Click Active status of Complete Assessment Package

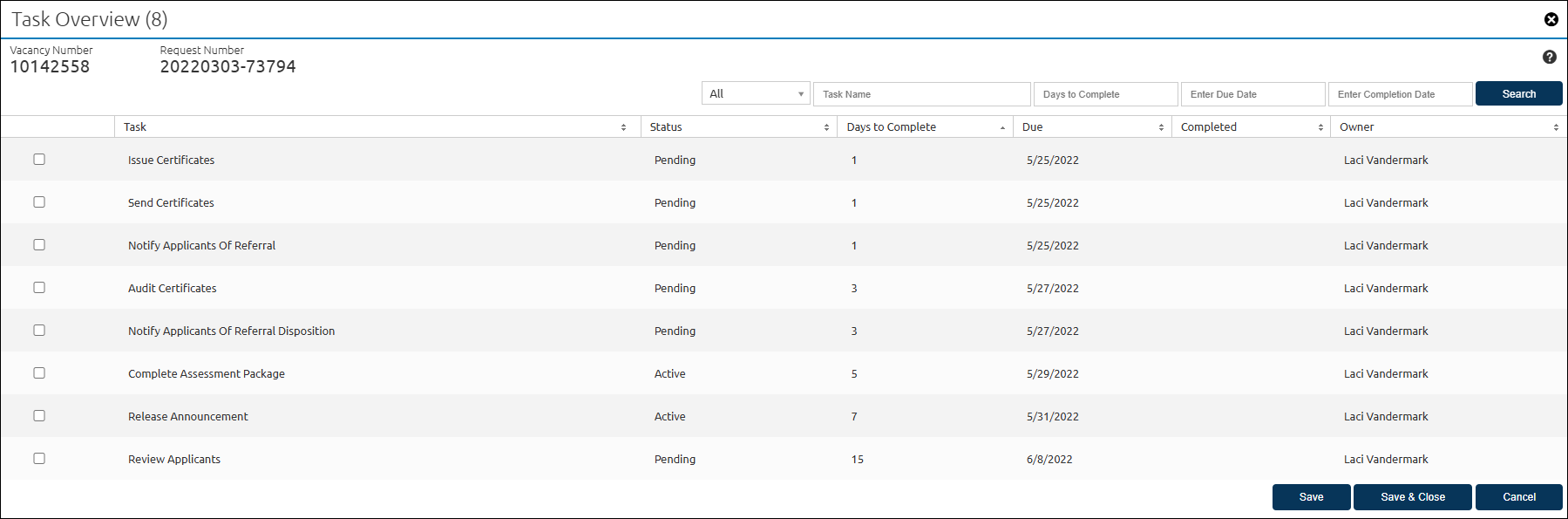669,374
